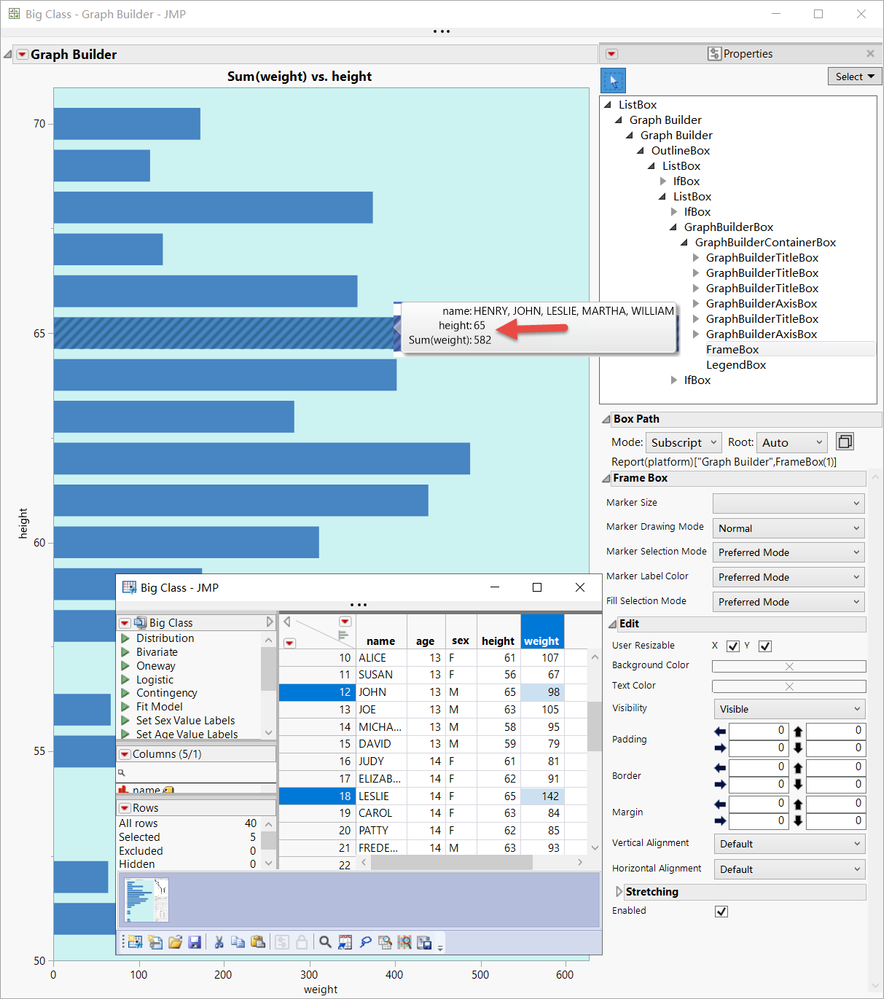Open Marker Label Color dropdown
Viewport: 884px width, 999px height.
click(x=788, y=577)
